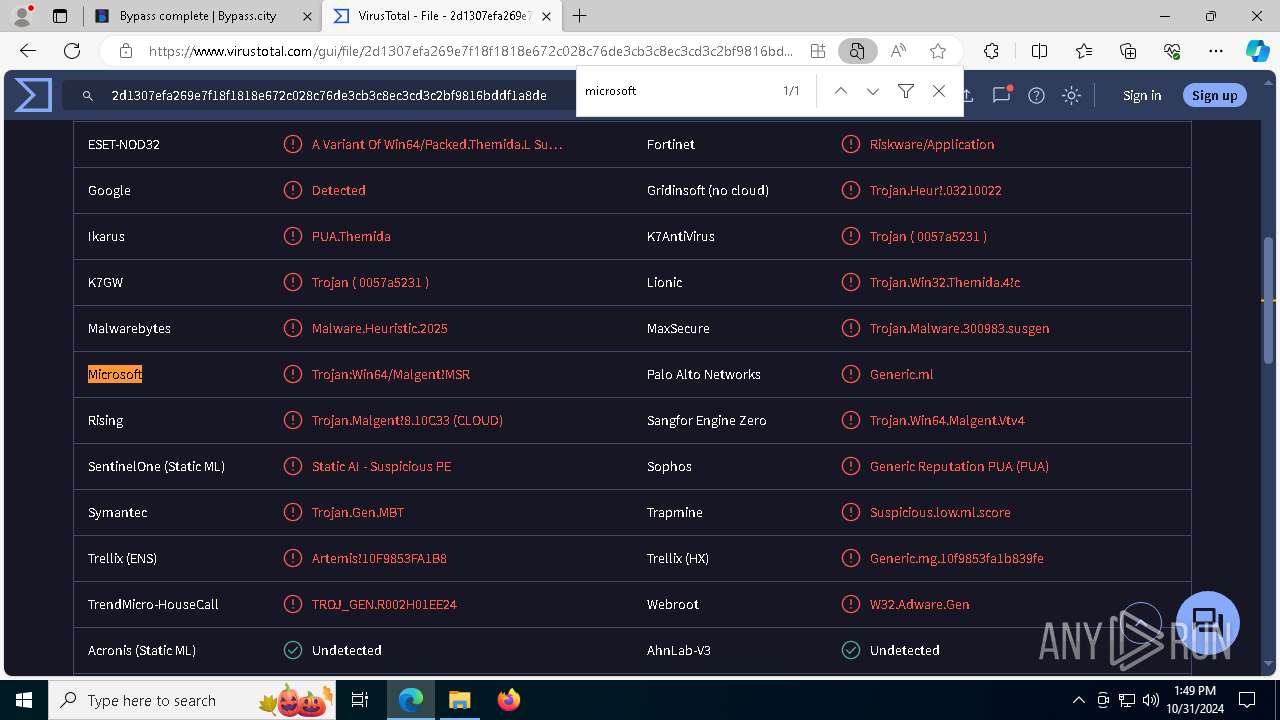This screenshot has width=1280, height=720.
Task: Click Malware.Heuristic.2025 result
Action: coord(380,328)
